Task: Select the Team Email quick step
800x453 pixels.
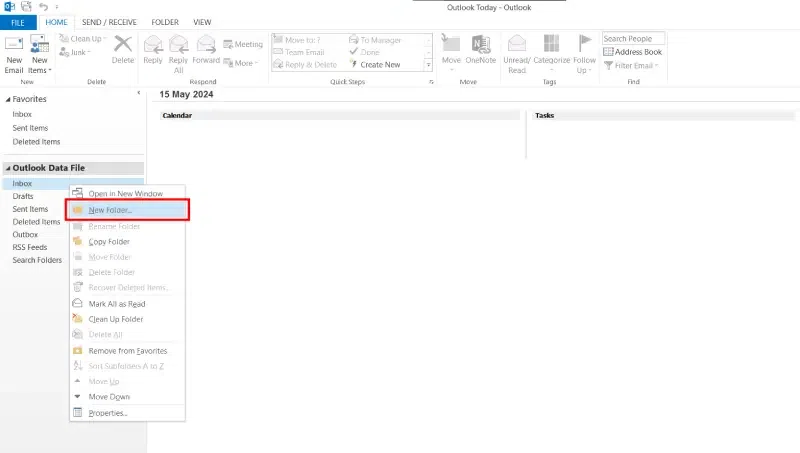Action: [x=299, y=52]
